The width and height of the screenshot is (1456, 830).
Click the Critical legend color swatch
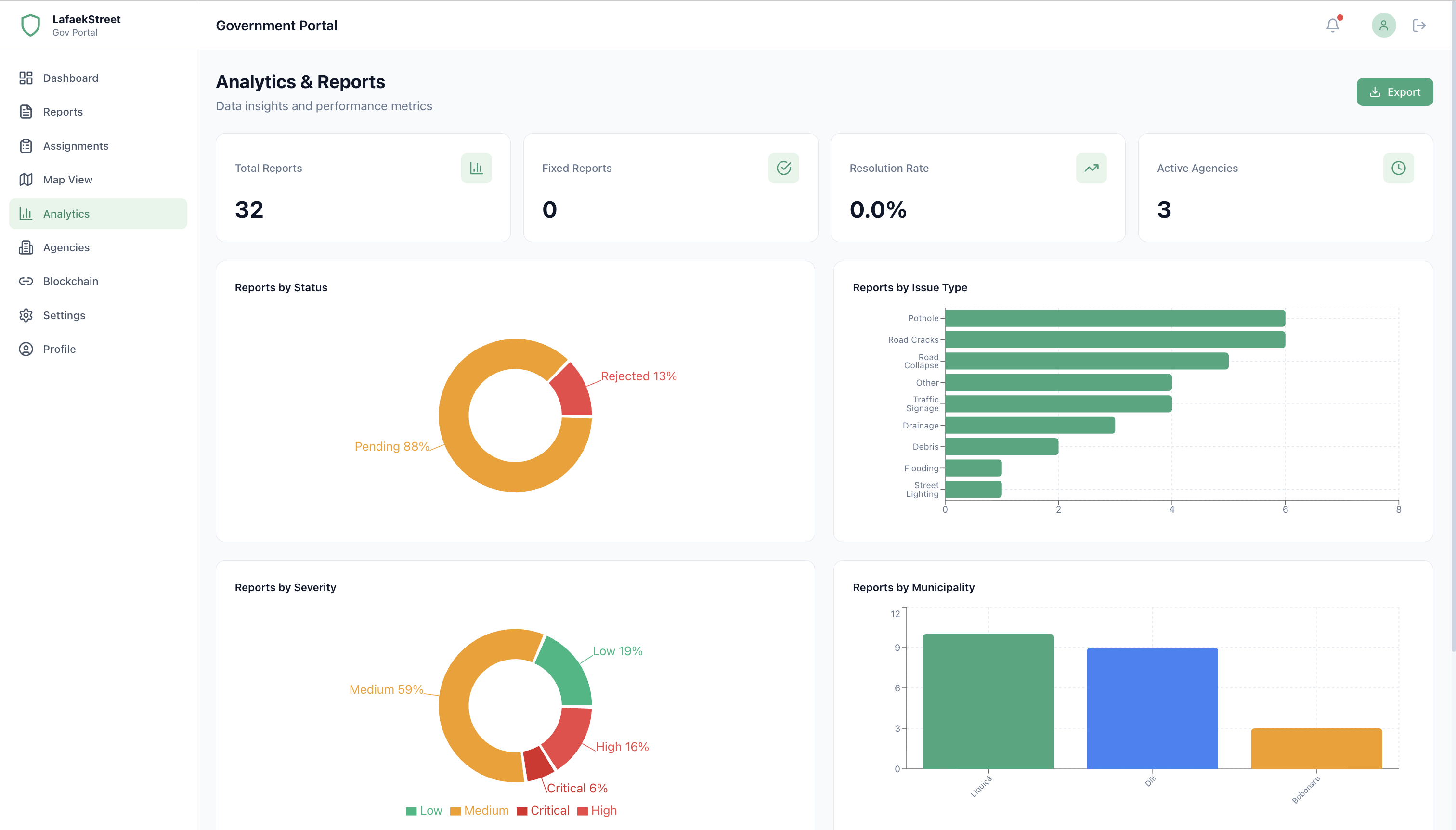521,811
